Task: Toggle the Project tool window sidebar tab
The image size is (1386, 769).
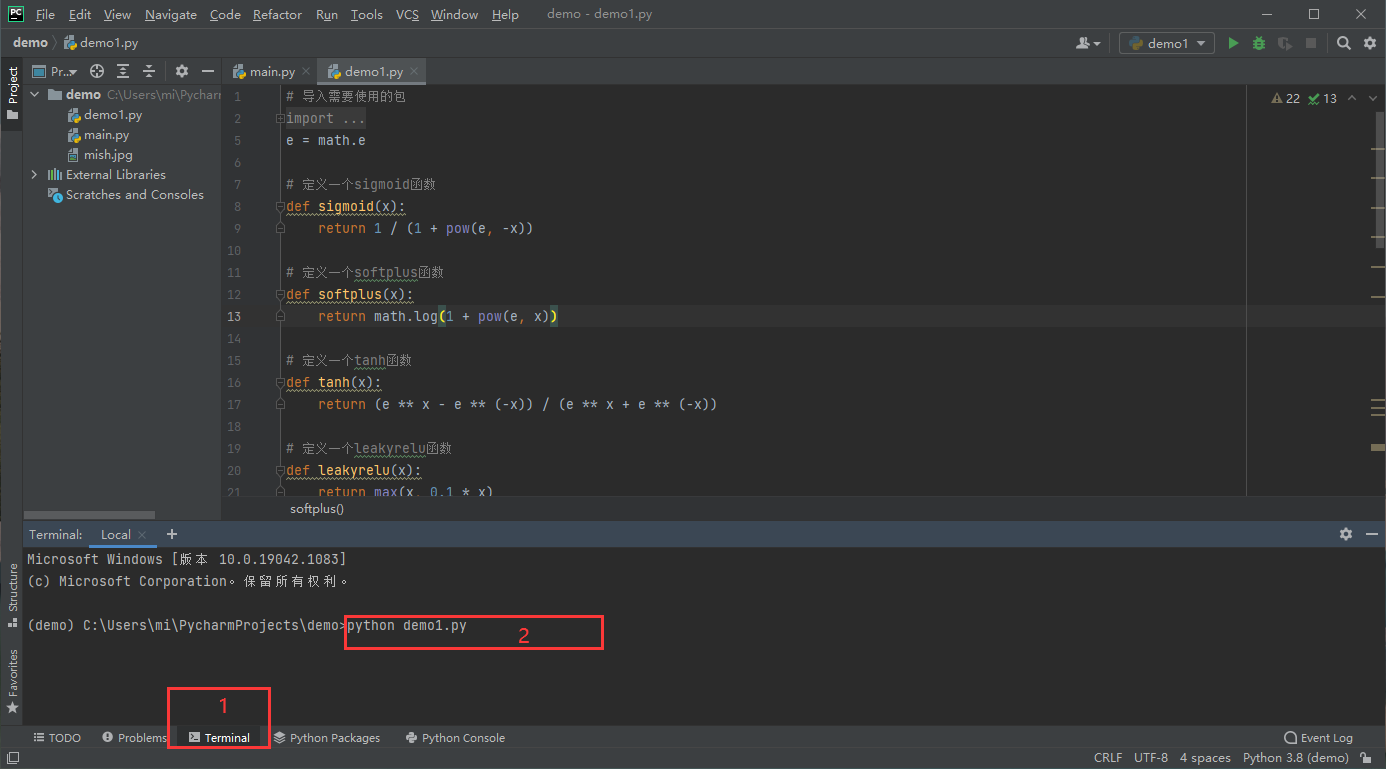Action: (13, 92)
